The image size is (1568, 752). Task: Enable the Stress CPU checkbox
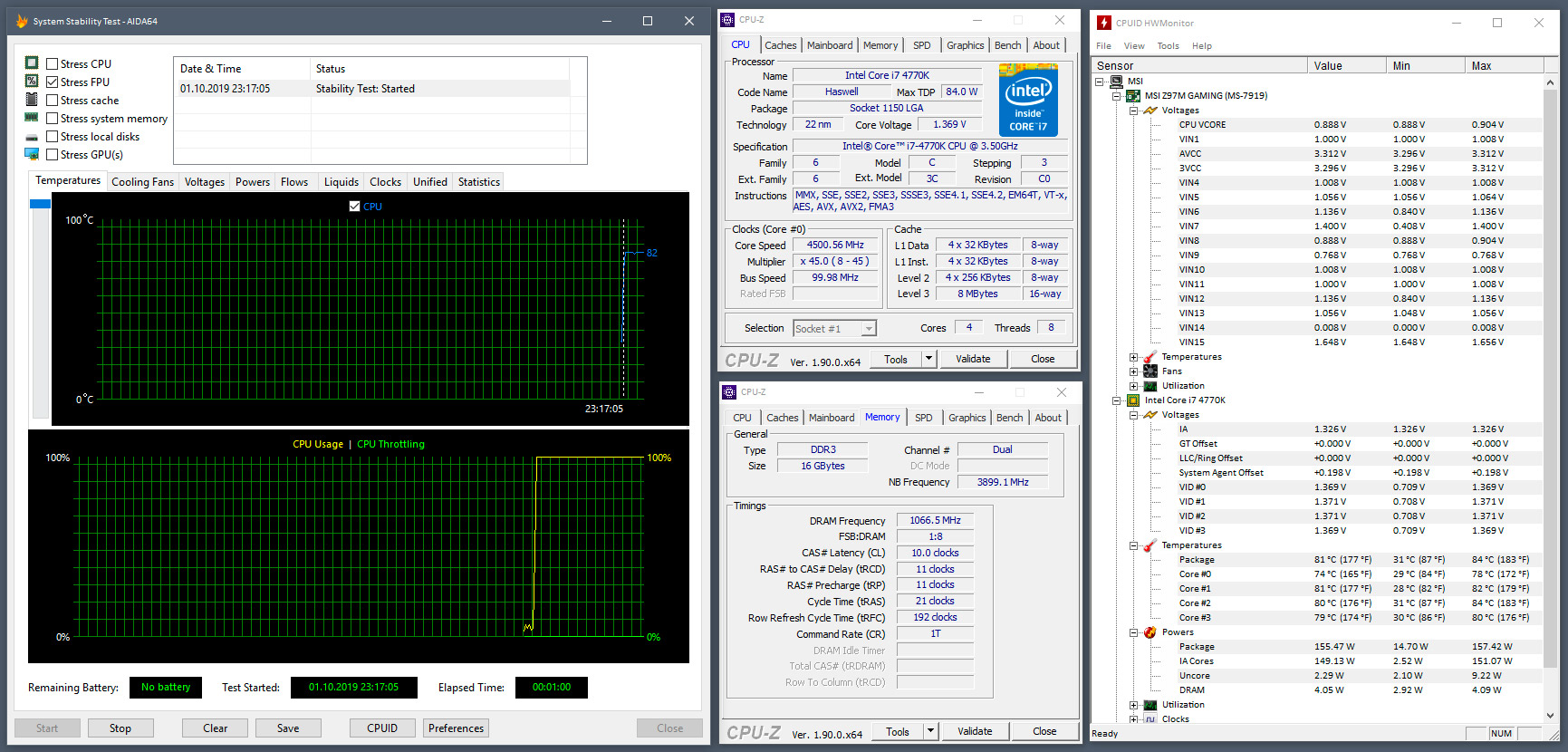coord(53,64)
